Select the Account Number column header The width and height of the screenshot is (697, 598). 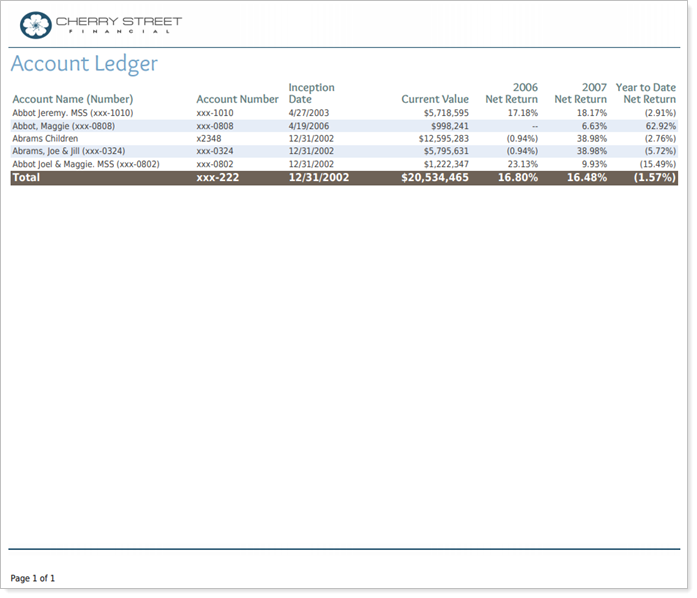tap(237, 99)
